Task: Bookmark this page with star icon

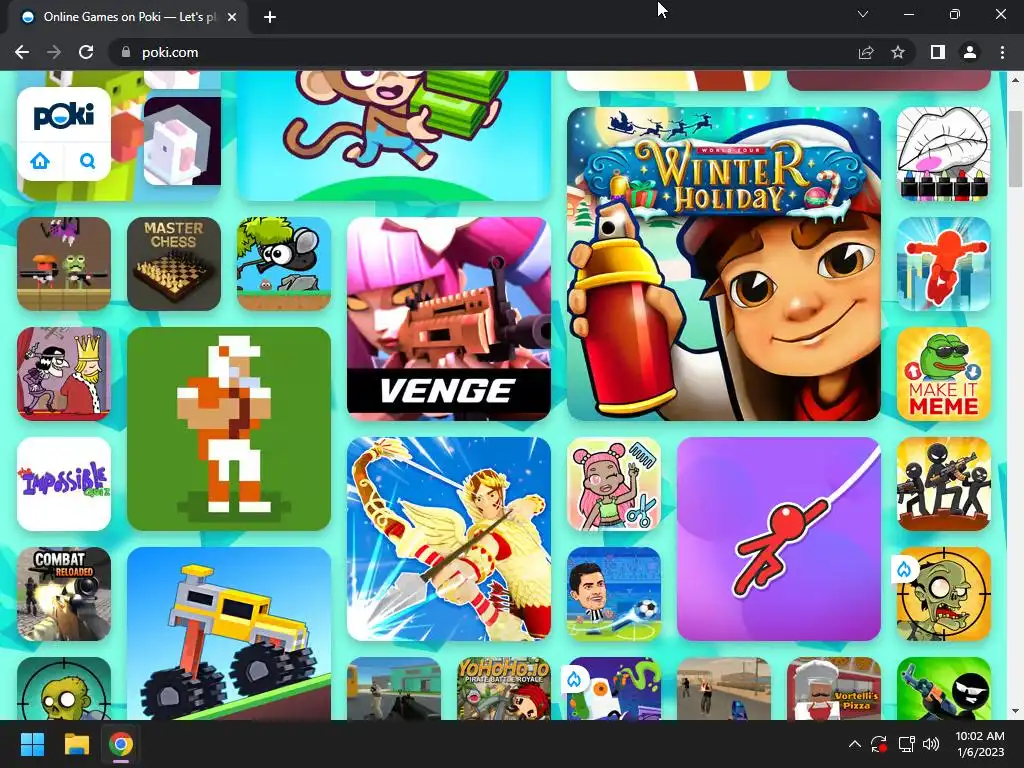Action: point(898,52)
